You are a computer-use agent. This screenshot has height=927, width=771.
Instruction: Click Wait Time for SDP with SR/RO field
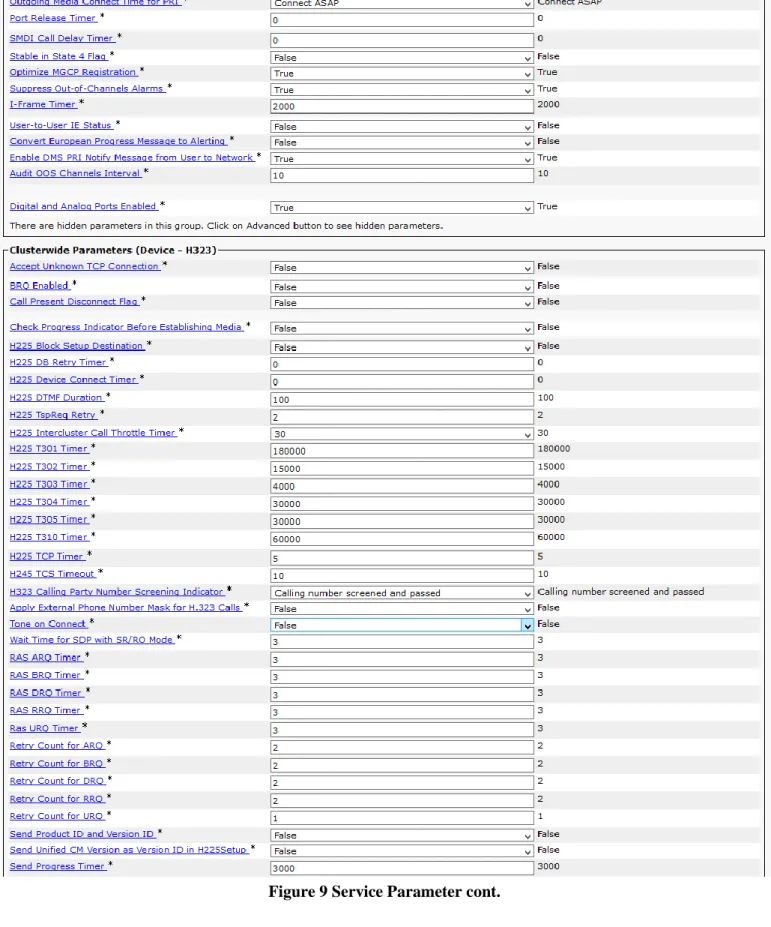(402, 641)
